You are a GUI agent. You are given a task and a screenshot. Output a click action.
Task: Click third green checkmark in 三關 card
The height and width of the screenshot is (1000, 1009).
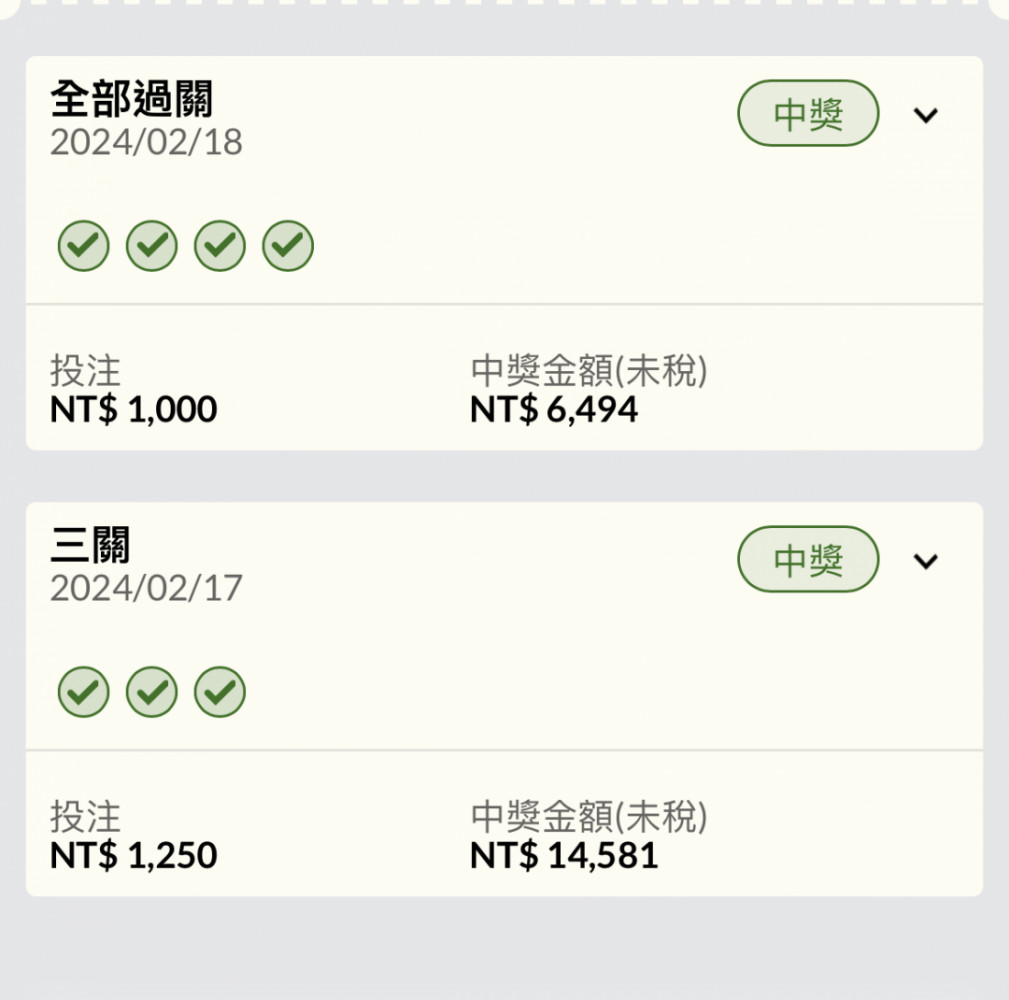click(220, 692)
